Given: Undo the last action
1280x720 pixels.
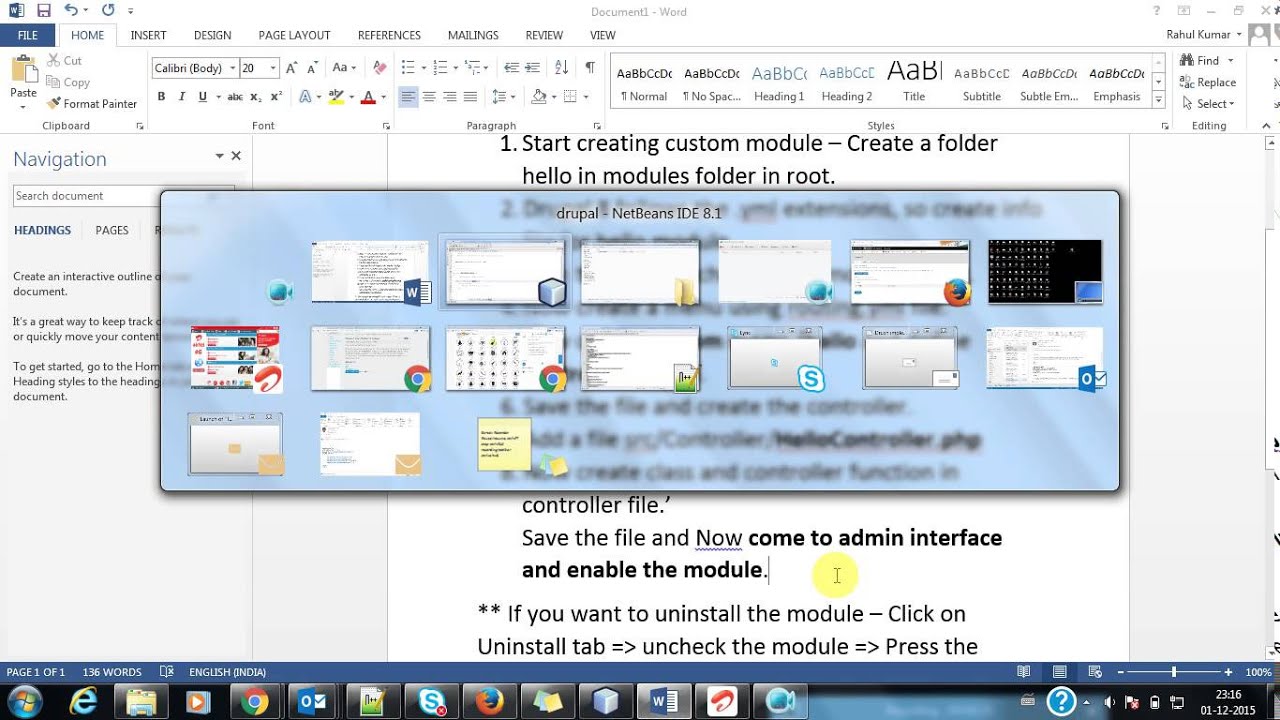Looking at the screenshot, I should pyautogui.click(x=70, y=10).
